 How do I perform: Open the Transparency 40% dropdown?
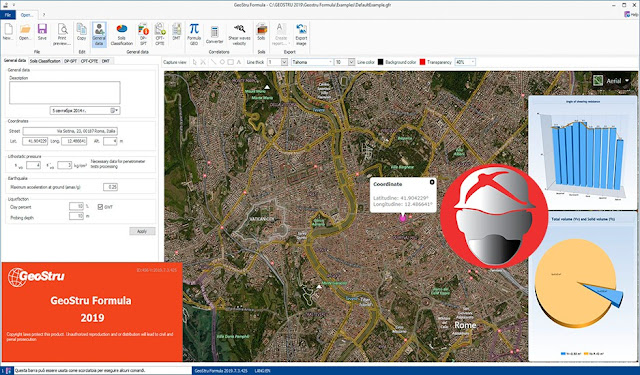pyautogui.click(x=473, y=62)
